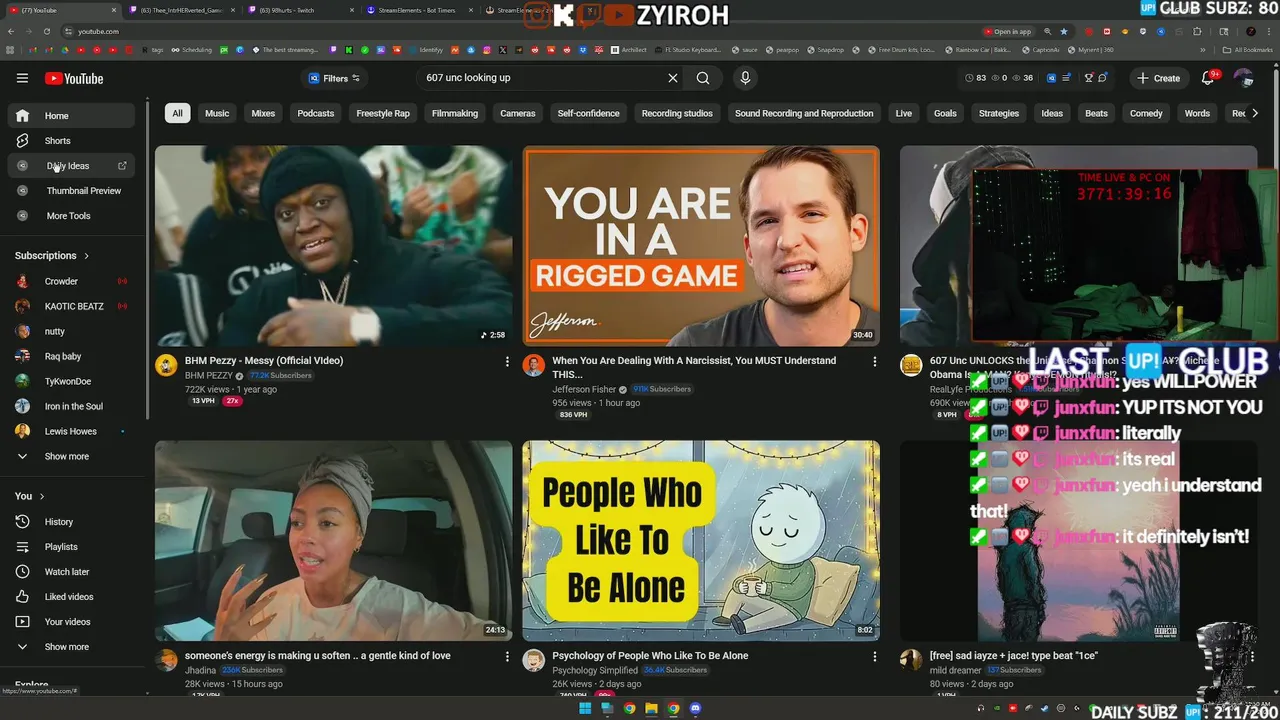The image size is (1280, 720).
Task: Open the Filters dropdown
Action: click(334, 78)
